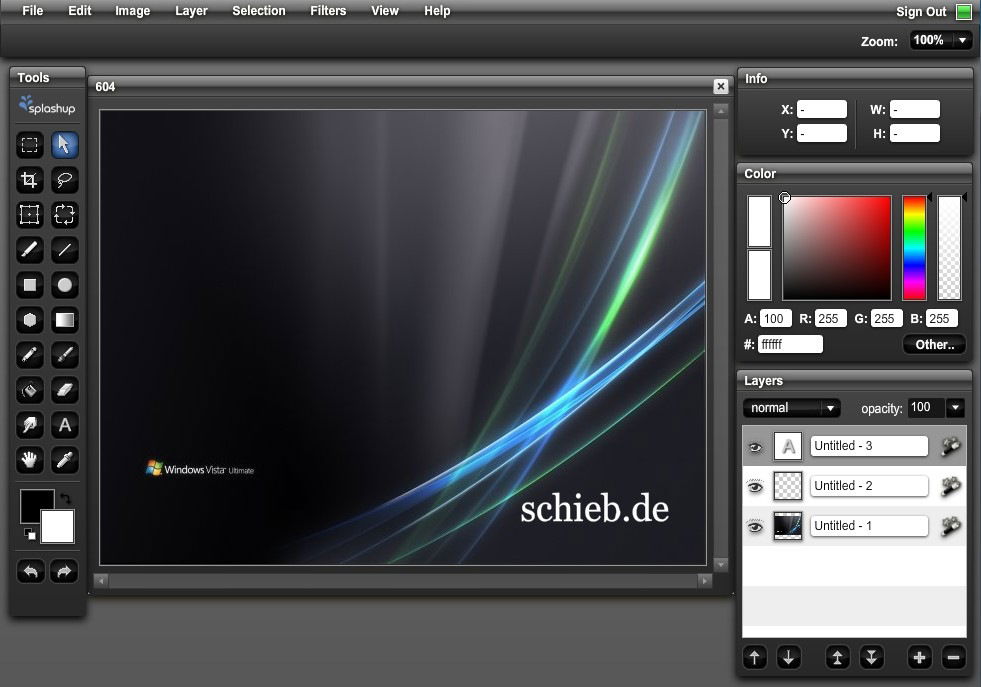Image resolution: width=981 pixels, height=687 pixels.
Task: Delete layer with minus button
Action: [953, 658]
